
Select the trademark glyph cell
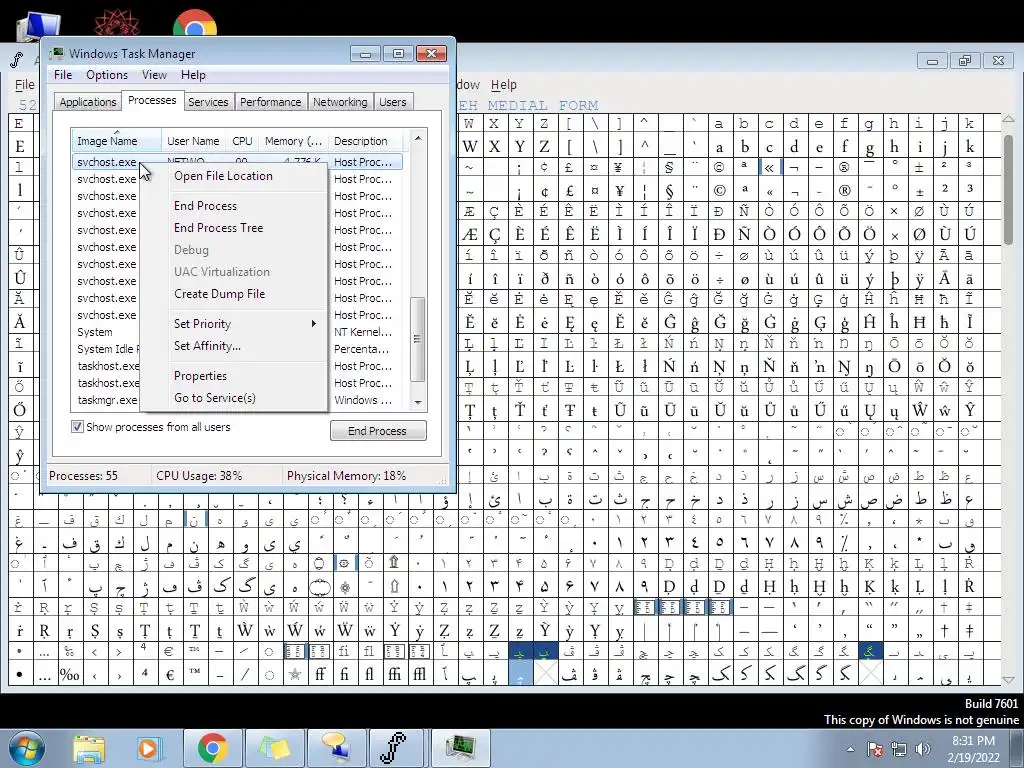click(x=195, y=674)
